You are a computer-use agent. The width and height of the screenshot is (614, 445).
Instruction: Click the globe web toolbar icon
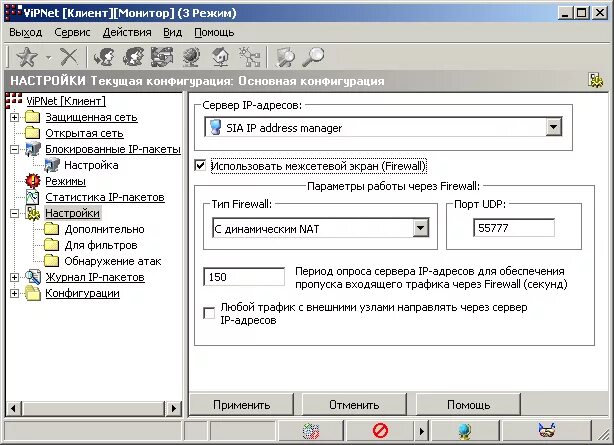(191, 57)
